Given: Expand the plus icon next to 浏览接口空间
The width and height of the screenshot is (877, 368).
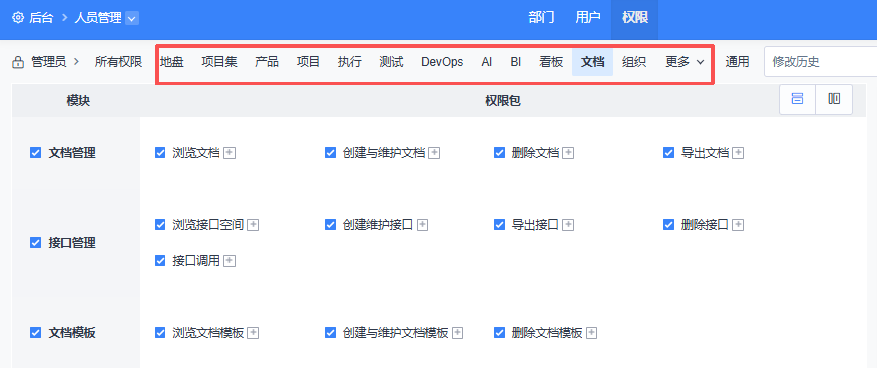Looking at the screenshot, I should click(x=253, y=225).
